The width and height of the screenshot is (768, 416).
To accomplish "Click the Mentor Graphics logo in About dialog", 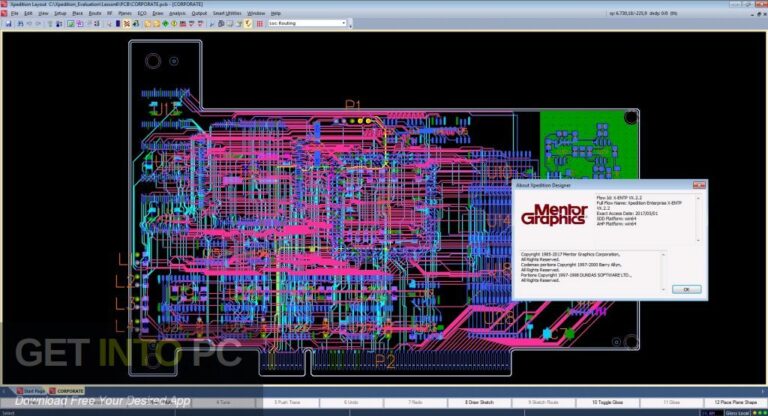I will (x=554, y=215).
